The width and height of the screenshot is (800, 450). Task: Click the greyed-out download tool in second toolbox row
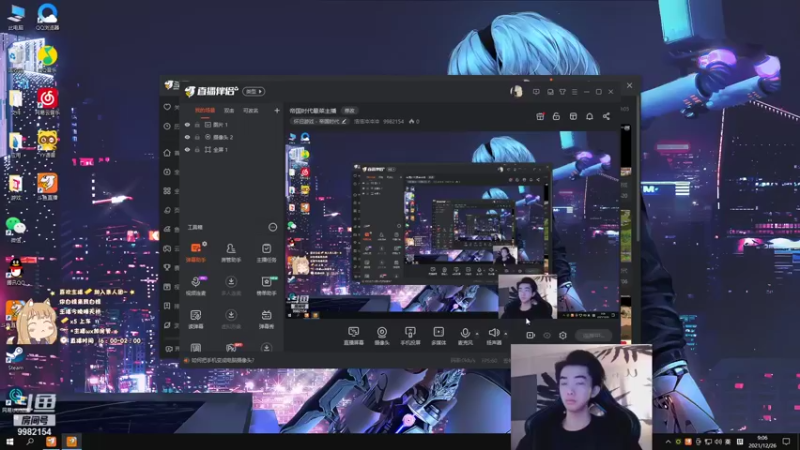pyautogui.click(x=231, y=286)
